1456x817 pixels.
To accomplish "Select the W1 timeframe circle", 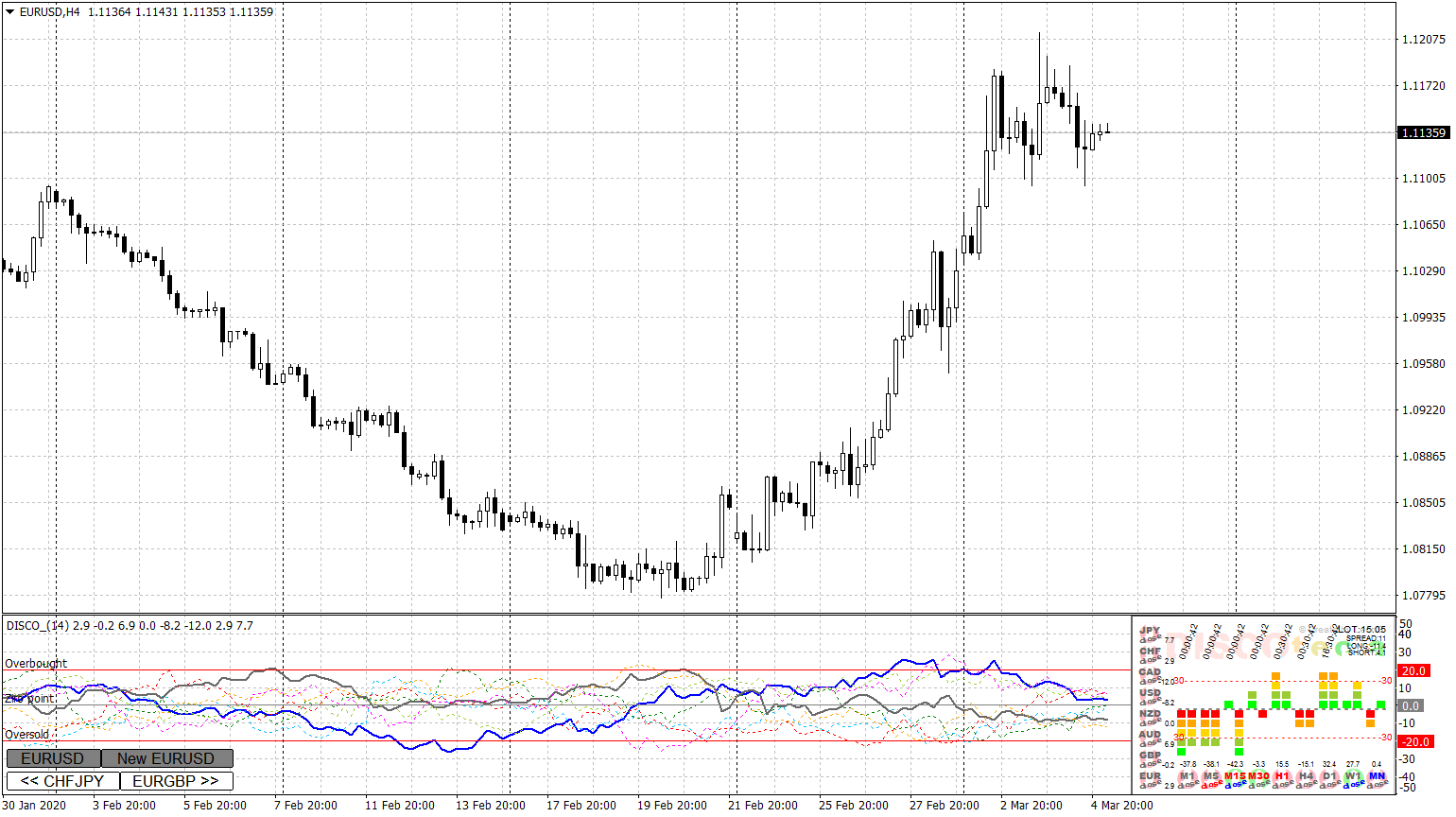I will click(1353, 776).
